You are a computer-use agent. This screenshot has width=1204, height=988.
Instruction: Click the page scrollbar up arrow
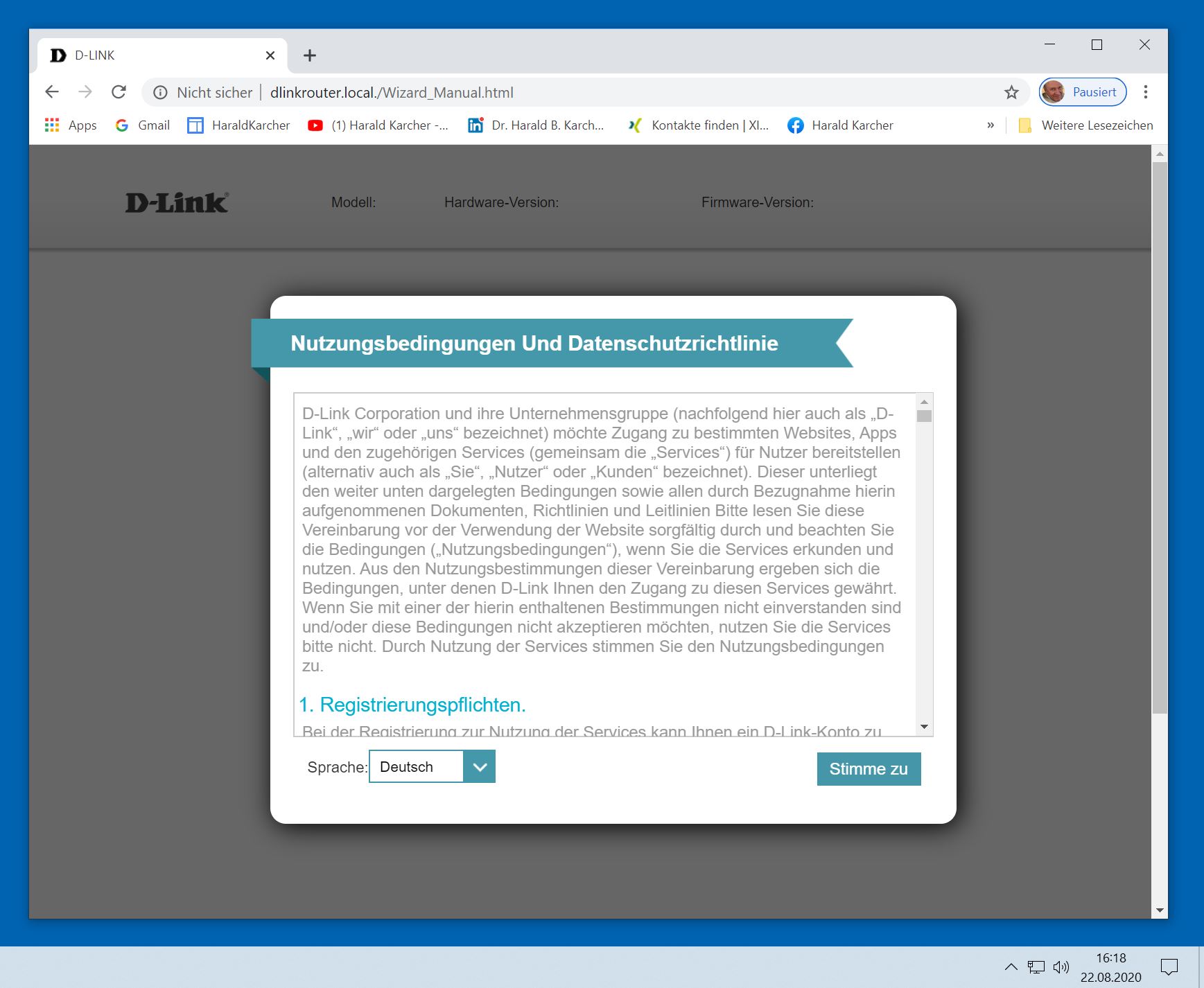click(x=1160, y=153)
